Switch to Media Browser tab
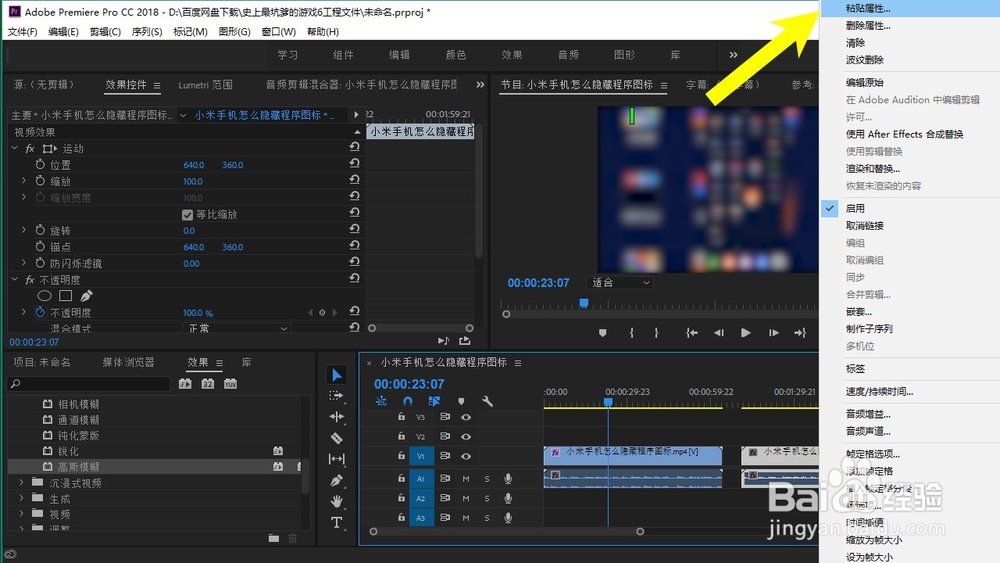Viewport: 1000px width, 563px height. [128, 362]
